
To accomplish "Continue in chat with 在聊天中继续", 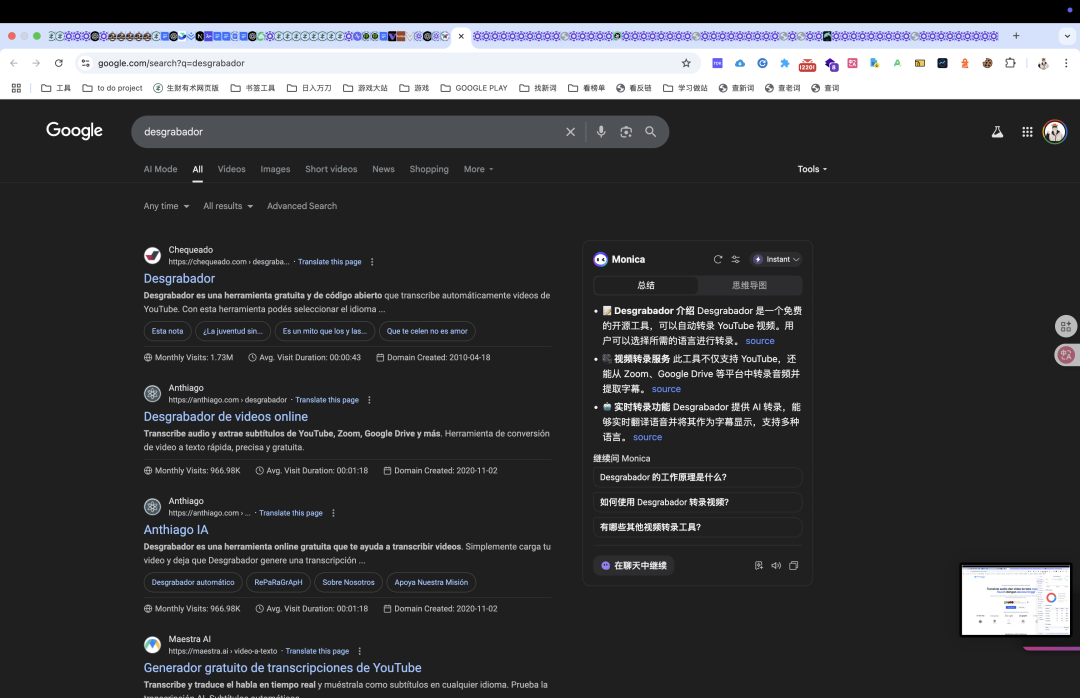I will (634, 566).
